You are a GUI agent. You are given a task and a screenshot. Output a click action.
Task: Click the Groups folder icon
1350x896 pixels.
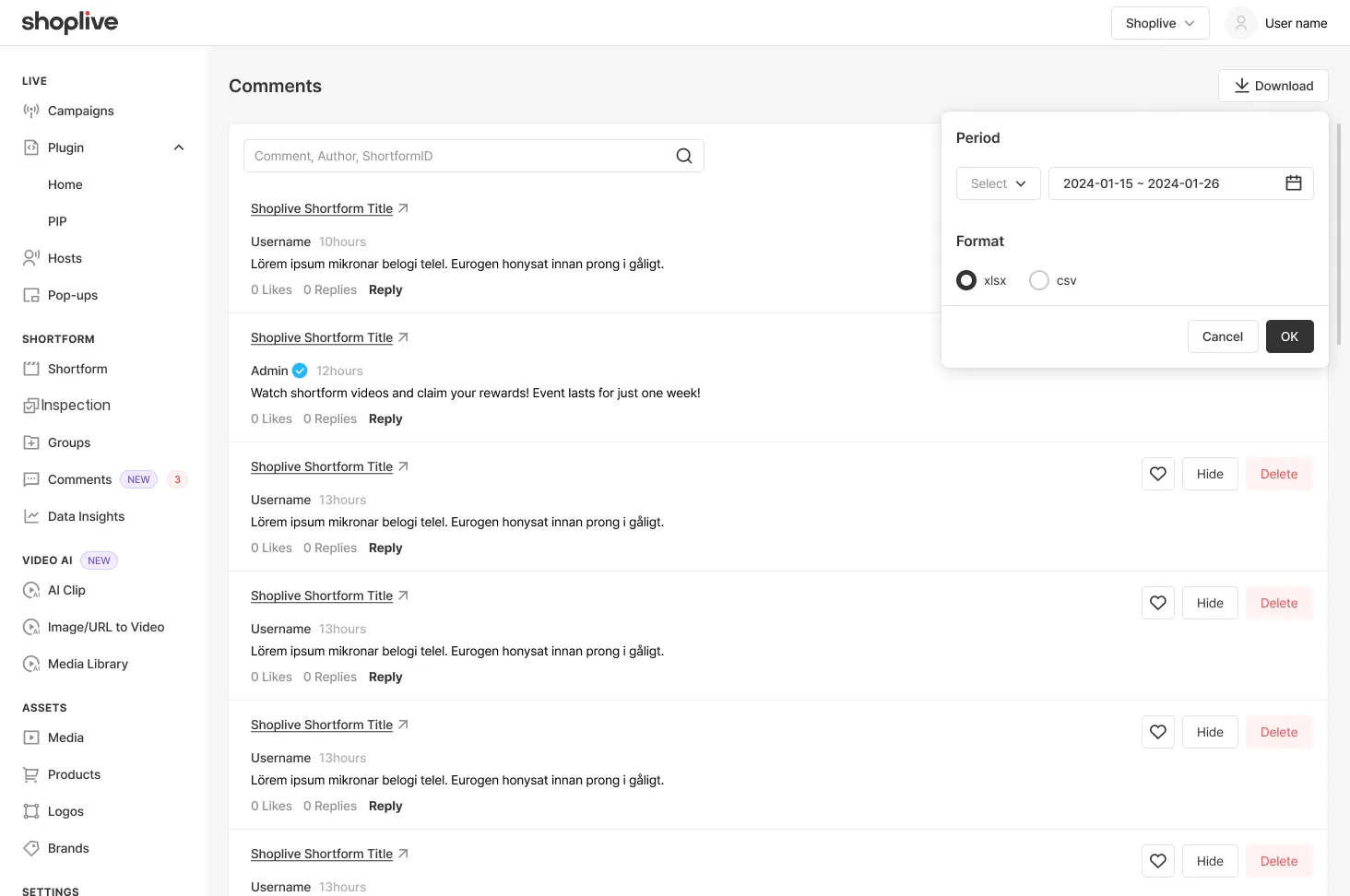31,442
